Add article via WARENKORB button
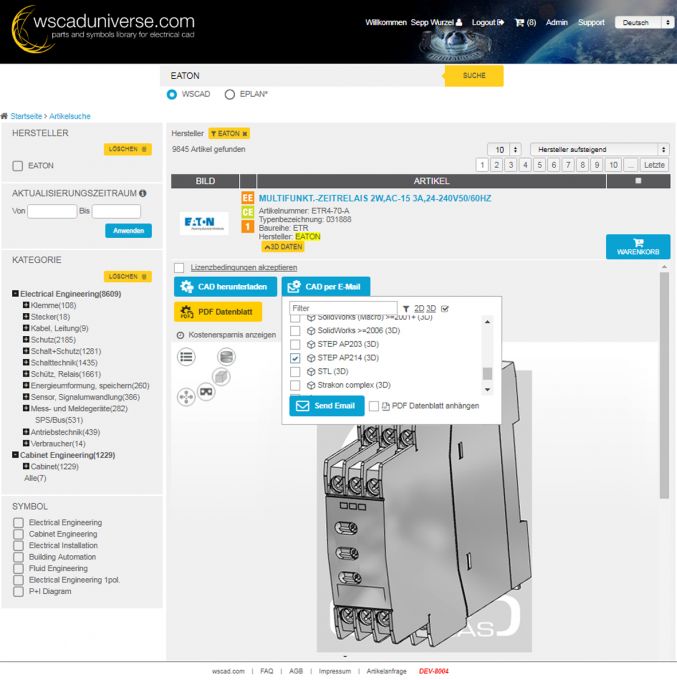The image size is (677, 680). tap(638, 247)
